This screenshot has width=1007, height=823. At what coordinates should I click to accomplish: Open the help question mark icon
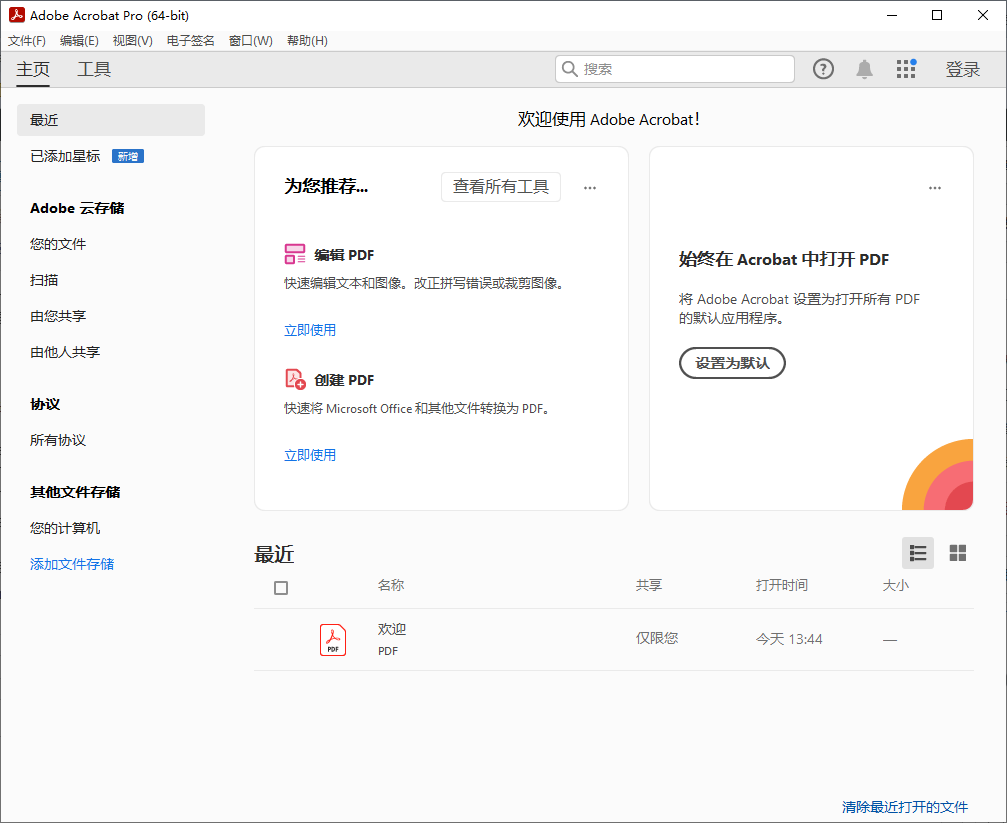pyautogui.click(x=822, y=69)
